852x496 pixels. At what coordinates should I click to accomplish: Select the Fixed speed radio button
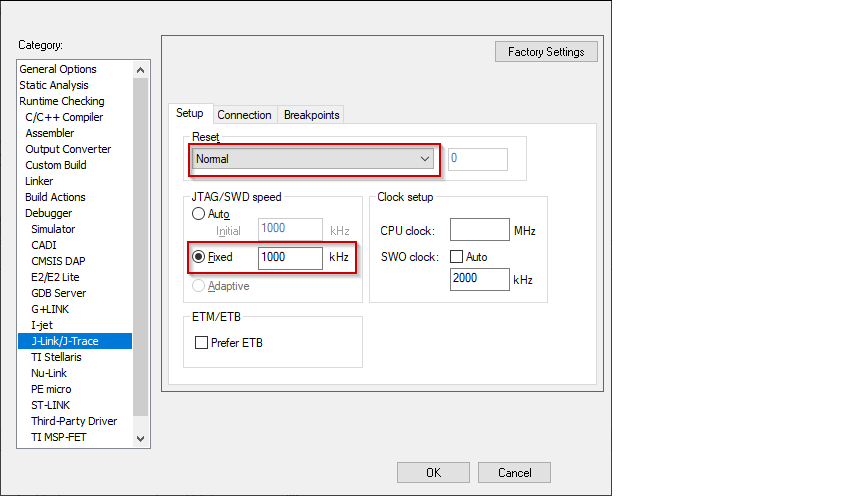199,257
